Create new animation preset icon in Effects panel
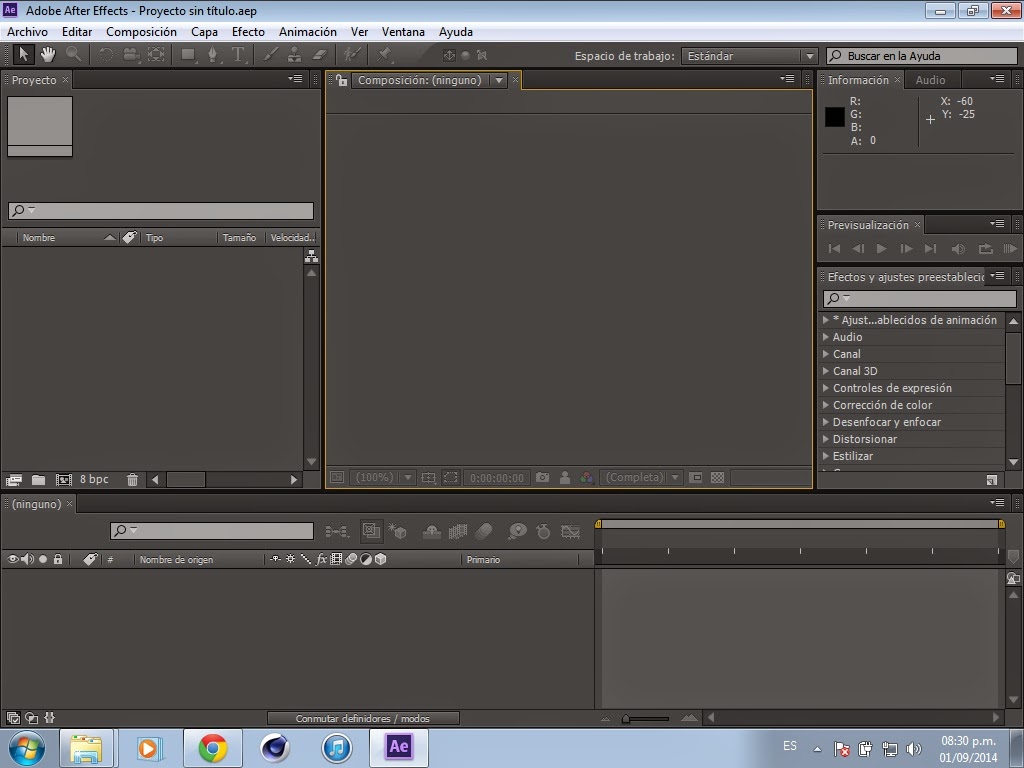This screenshot has width=1024, height=768. pos(991,481)
